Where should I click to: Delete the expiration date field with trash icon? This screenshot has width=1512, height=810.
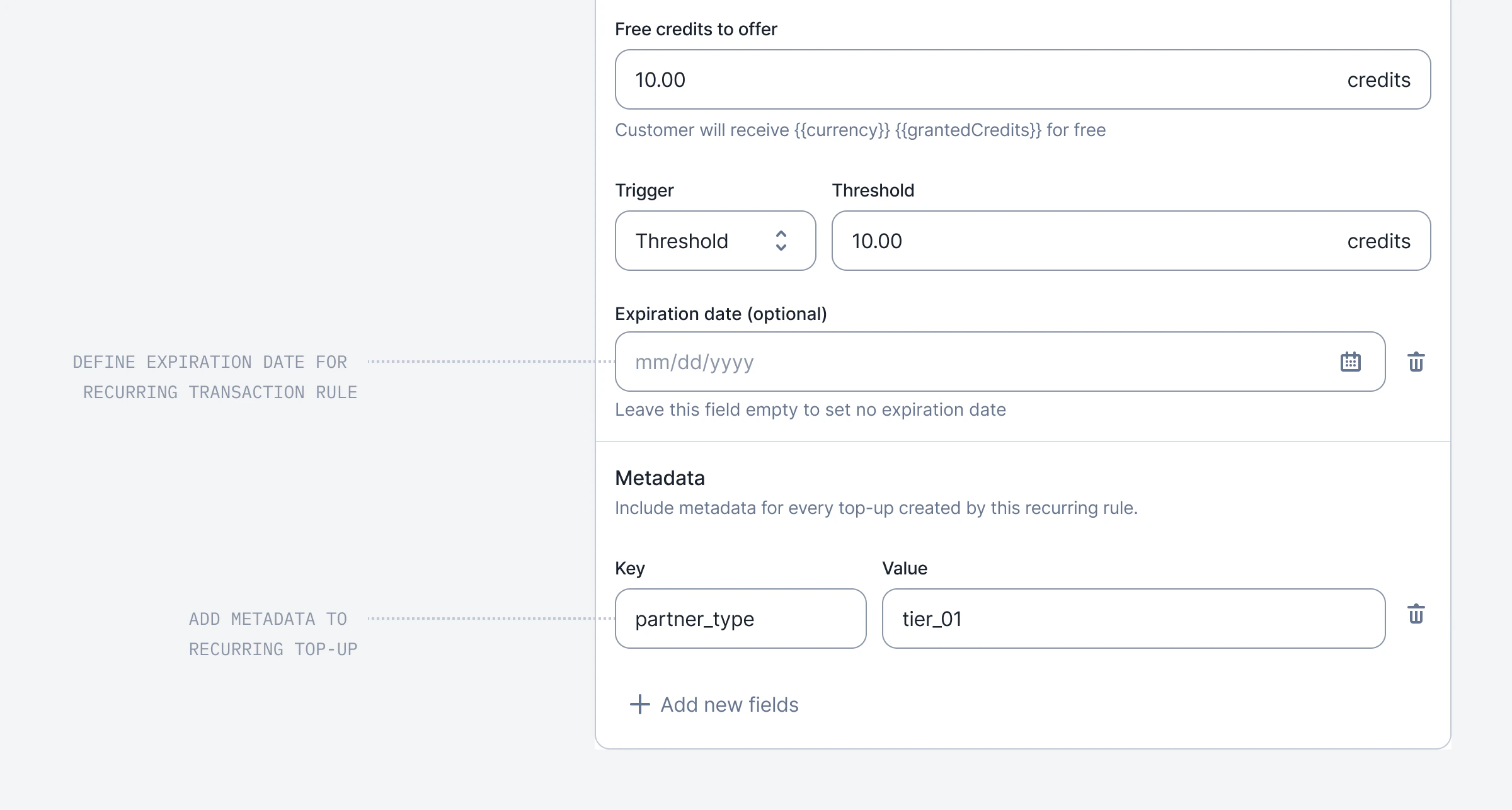click(x=1416, y=362)
